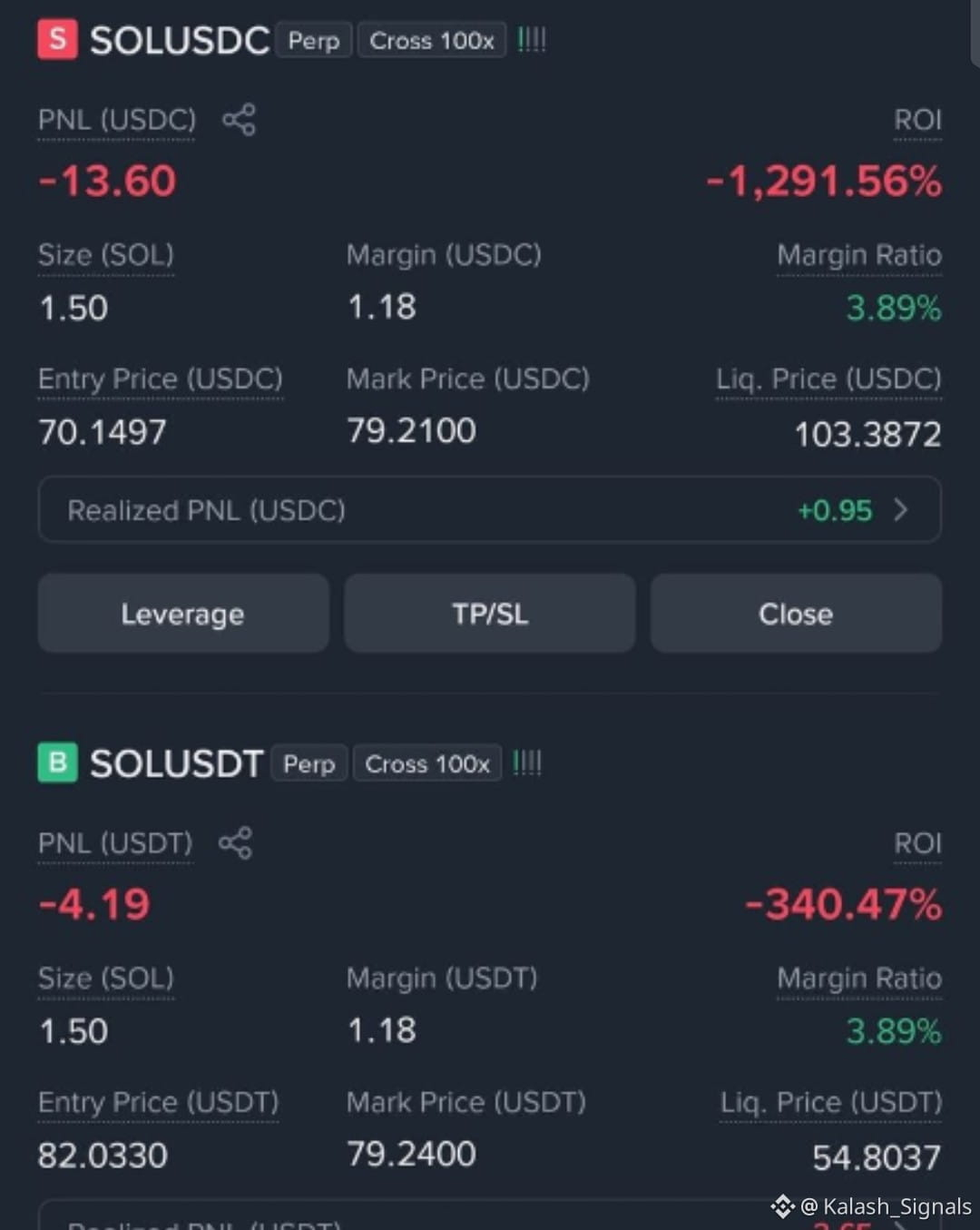The height and width of the screenshot is (1230, 980).
Task: Tap the SOLUSDC ADL indicator bars
Action: pyautogui.click(x=532, y=40)
